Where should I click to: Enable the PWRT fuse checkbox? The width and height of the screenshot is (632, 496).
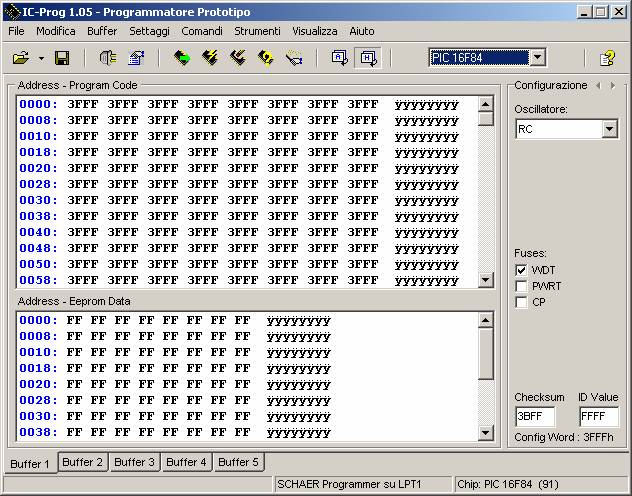[521, 286]
